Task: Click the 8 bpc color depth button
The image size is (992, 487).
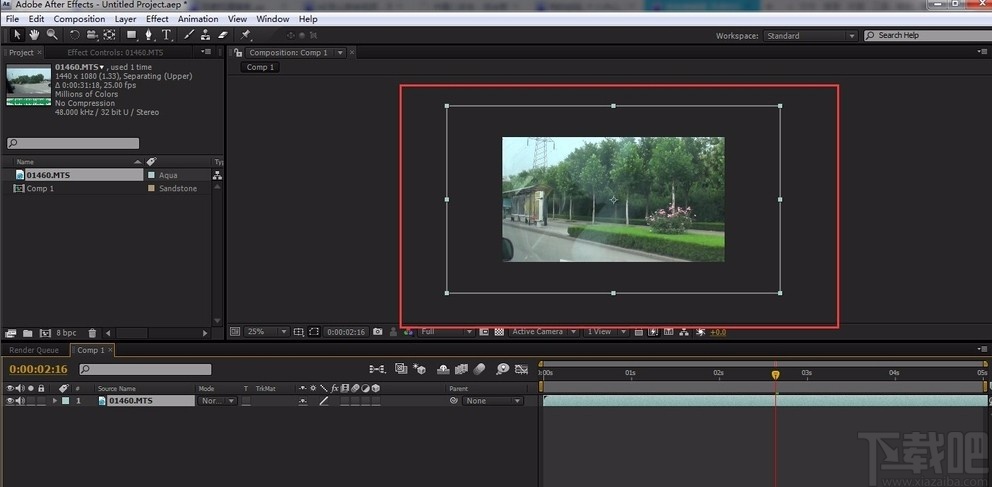Action: [x=66, y=333]
